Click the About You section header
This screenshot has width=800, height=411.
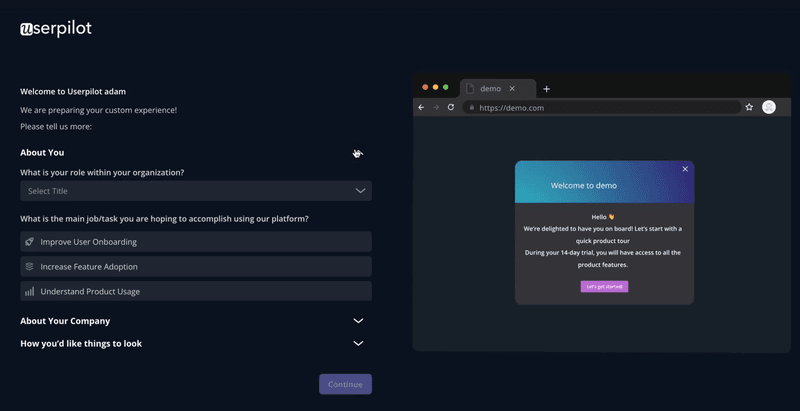42,152
